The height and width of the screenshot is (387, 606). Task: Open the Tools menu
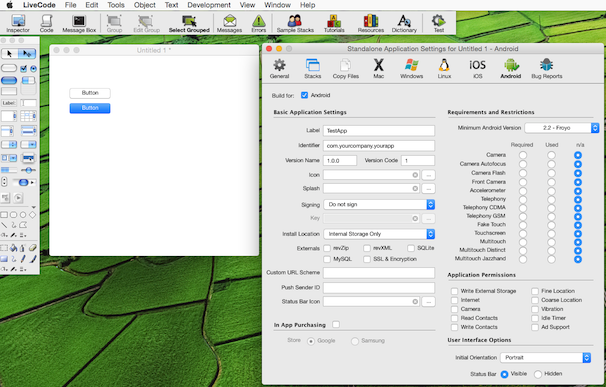click(116, 5)
